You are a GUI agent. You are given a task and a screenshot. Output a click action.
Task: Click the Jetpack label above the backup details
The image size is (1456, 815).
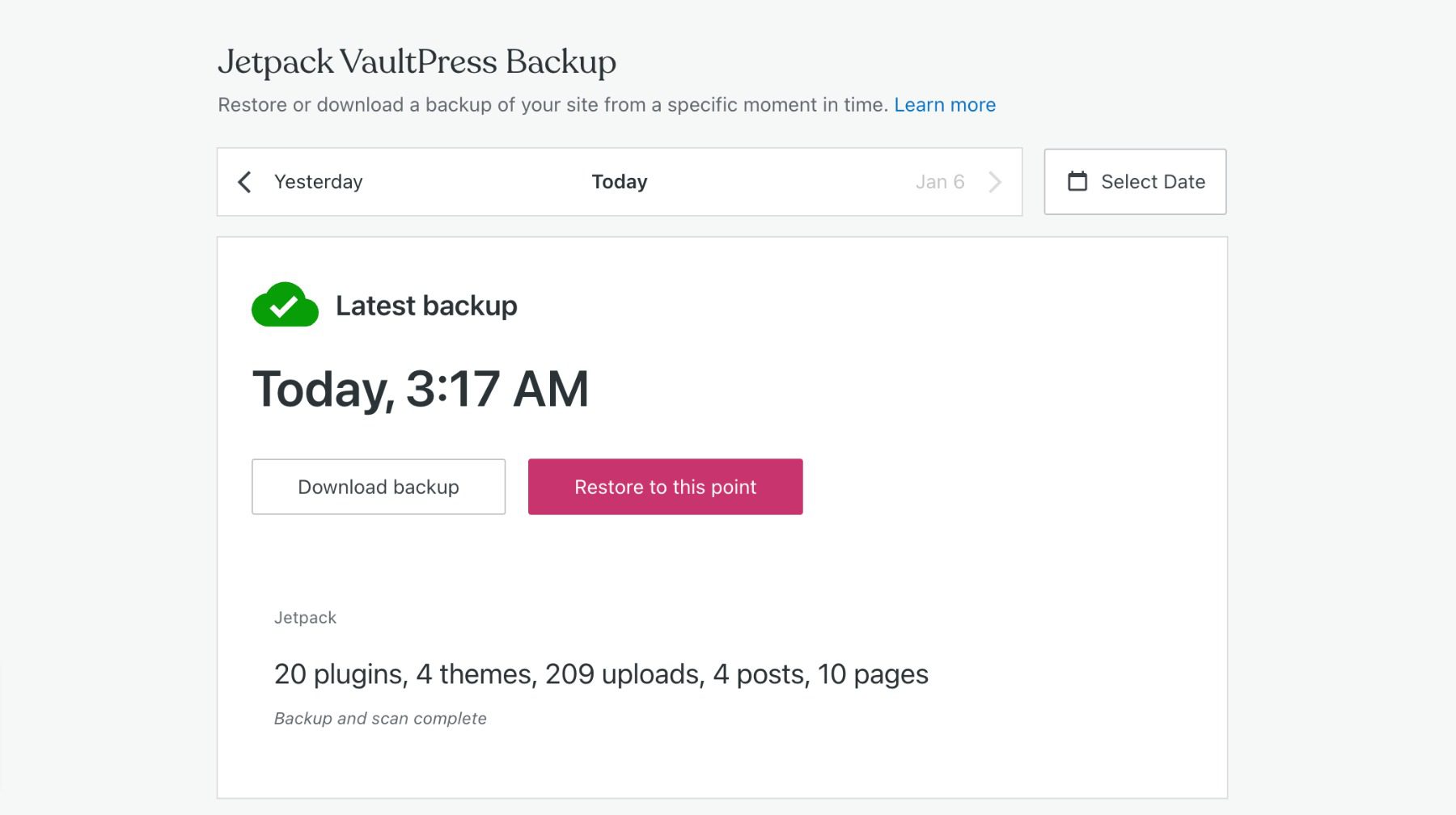(305, 617)
